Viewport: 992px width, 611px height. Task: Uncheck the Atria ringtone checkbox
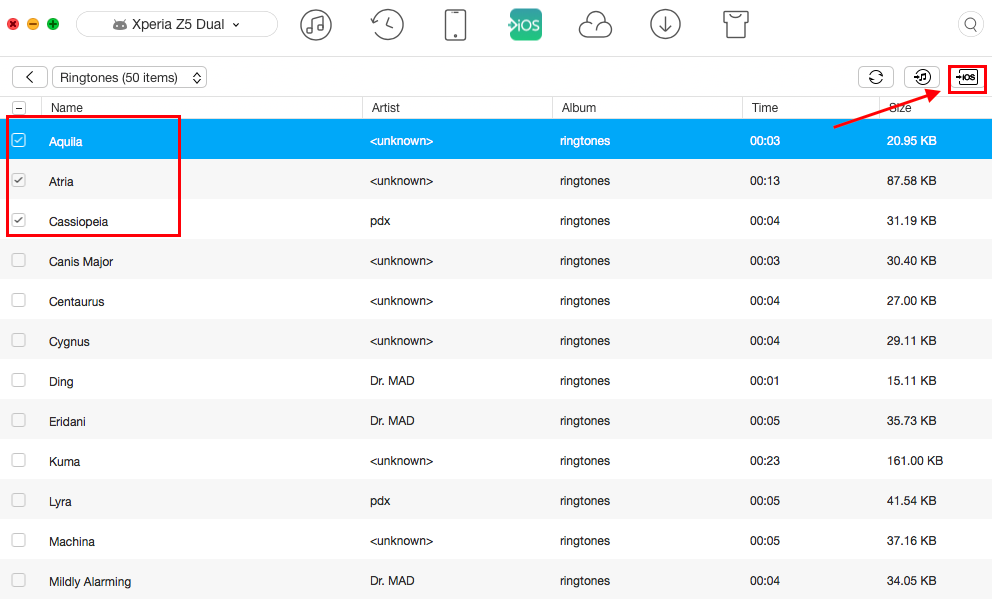tap(19, 180)
